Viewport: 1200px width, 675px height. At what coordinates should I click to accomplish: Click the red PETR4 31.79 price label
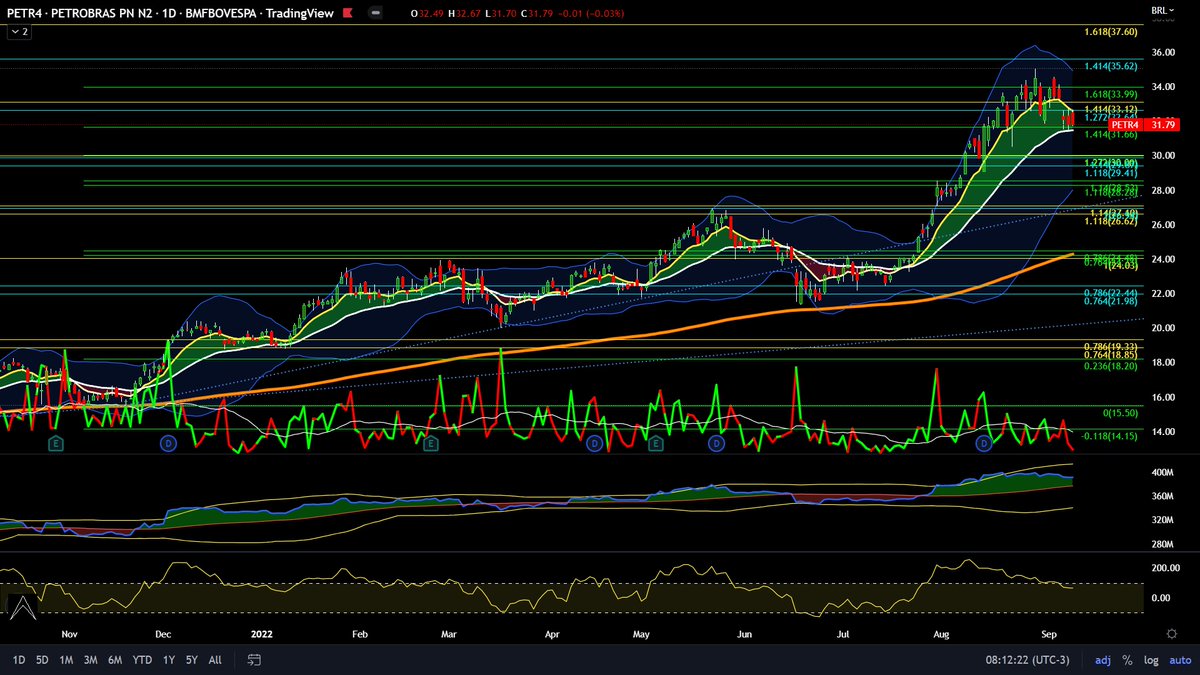point(1145,124)
